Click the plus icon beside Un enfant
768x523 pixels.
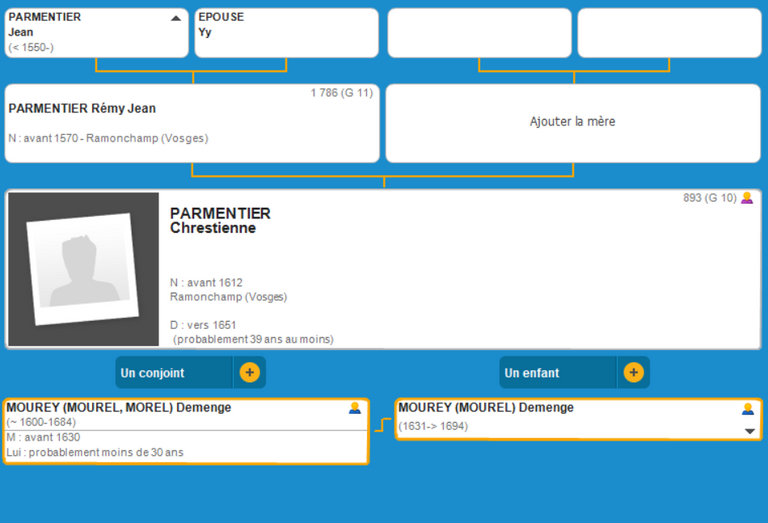point(633,373)
